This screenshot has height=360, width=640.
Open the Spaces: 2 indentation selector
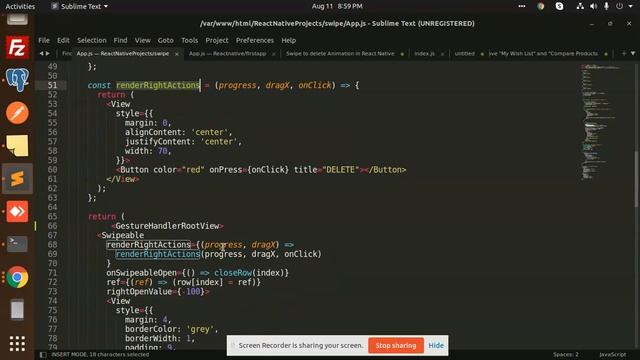[x=565, y=354]
